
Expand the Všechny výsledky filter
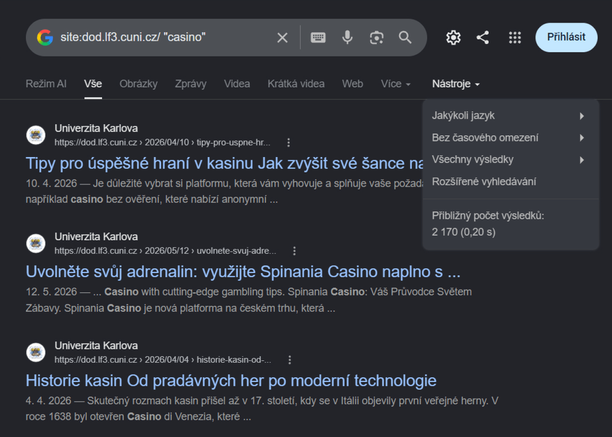pyautogui.click(x=511, y=160)
